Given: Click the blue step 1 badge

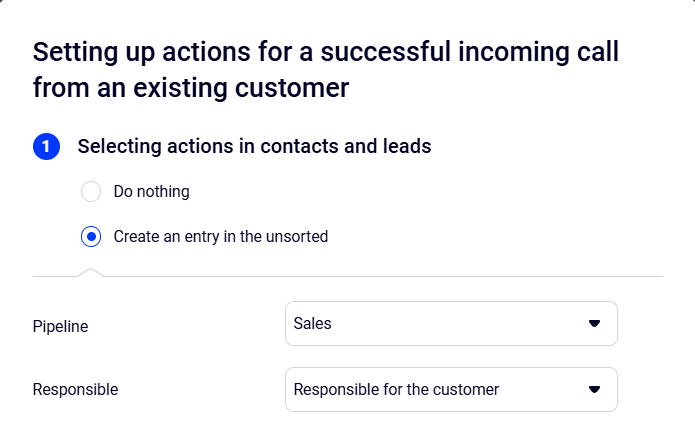Looking at the screenshot, I should pyautogui.click(x=47, y=147).
